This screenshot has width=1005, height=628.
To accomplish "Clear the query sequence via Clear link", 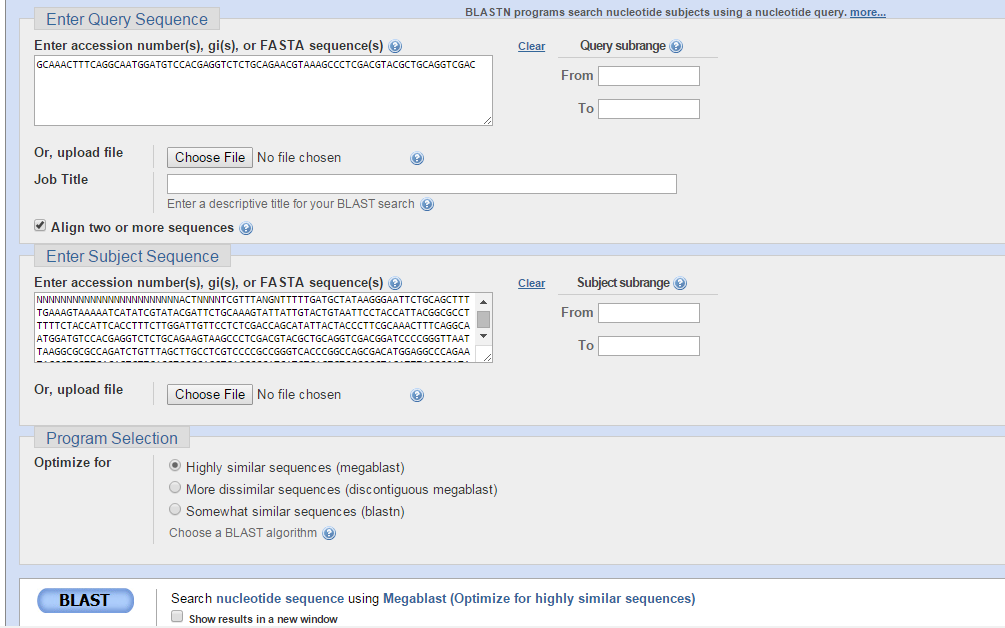I will pyautogui.click(x=531, y=47).
